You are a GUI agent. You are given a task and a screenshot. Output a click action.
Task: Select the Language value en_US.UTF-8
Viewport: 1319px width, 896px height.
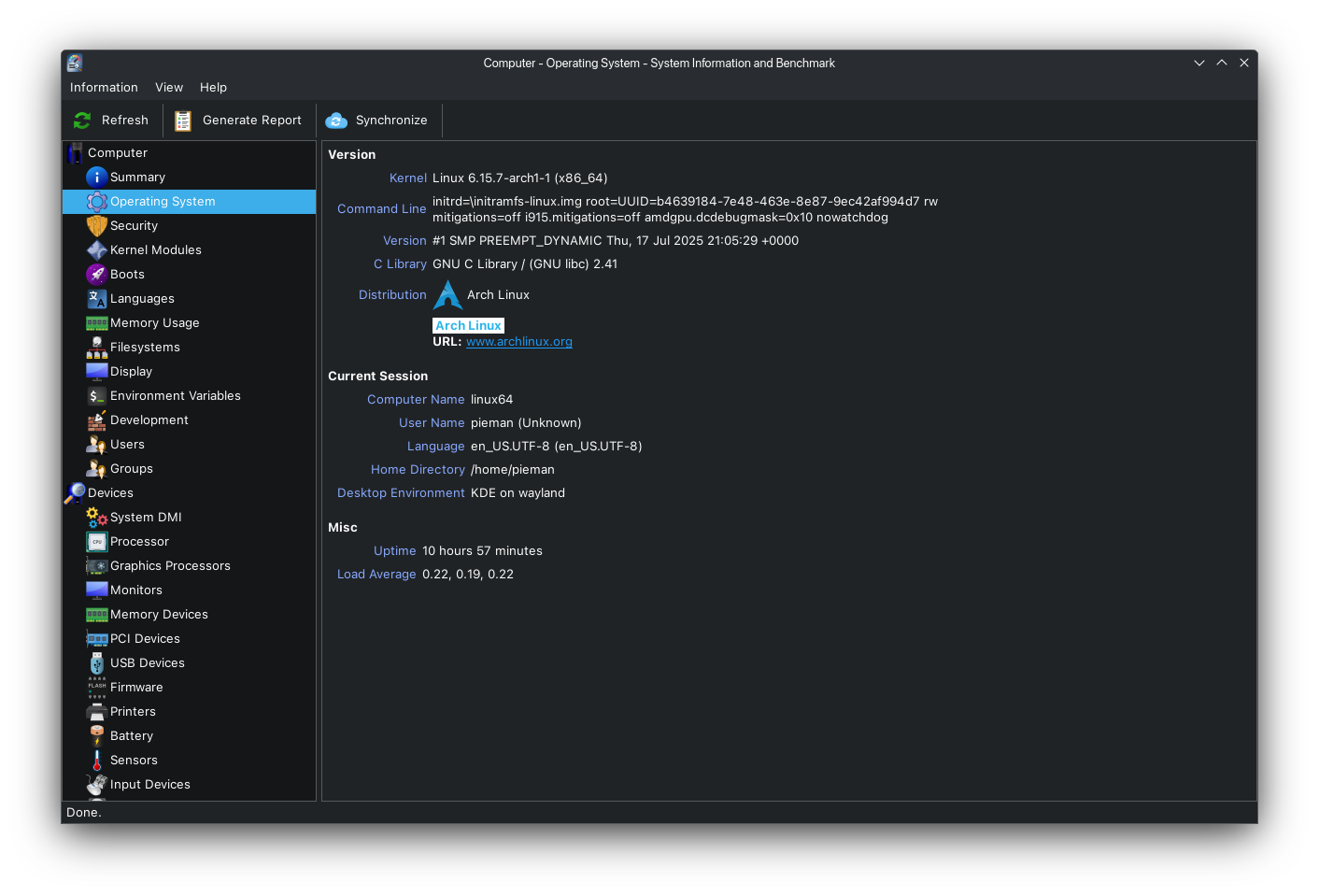coord(557,446)
